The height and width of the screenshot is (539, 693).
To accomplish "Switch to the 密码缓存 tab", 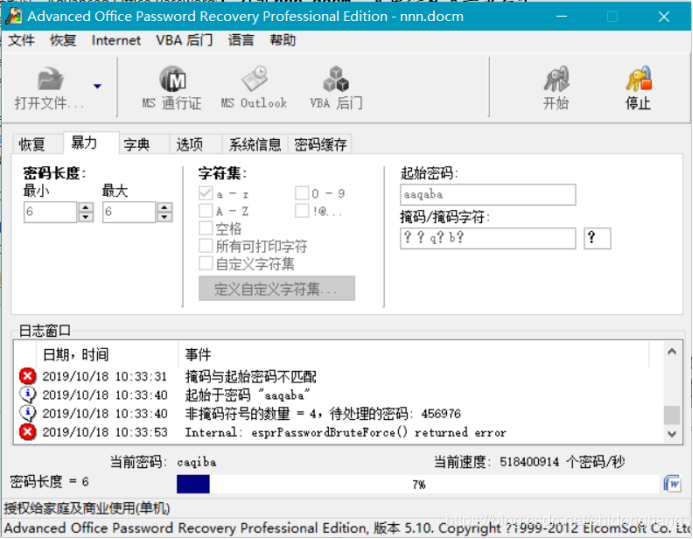I will [x=320, y=144].
